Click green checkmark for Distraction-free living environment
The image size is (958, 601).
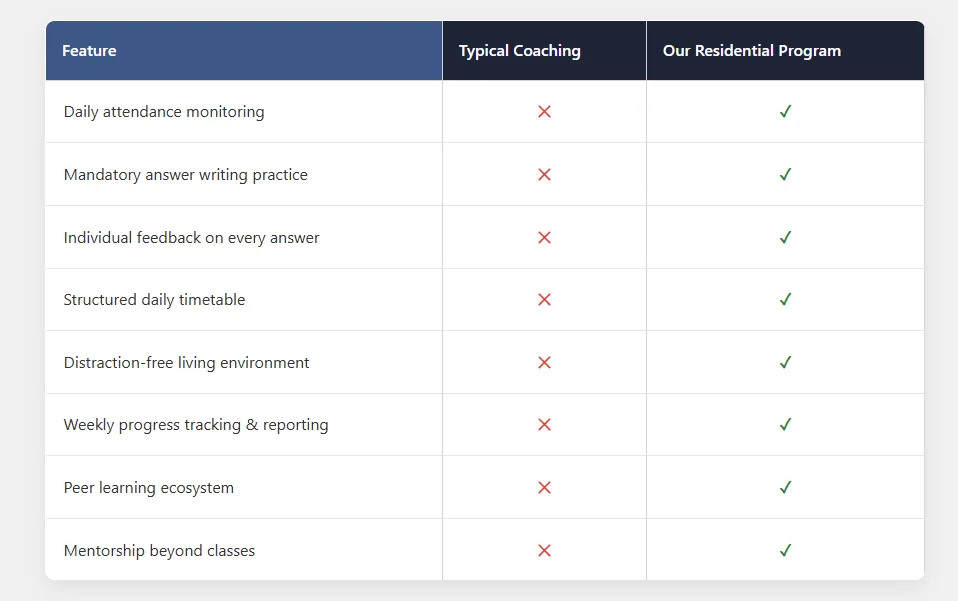point(785,362)
